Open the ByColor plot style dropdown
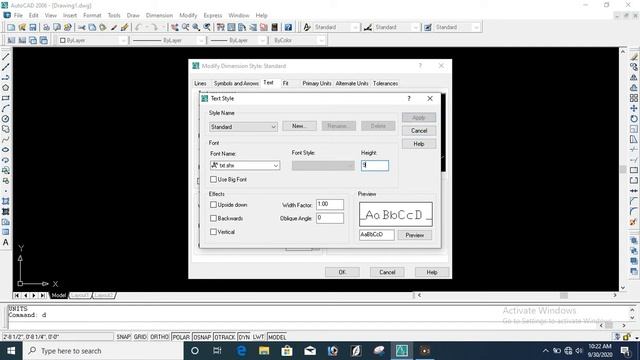 click(x=298, y=40)
